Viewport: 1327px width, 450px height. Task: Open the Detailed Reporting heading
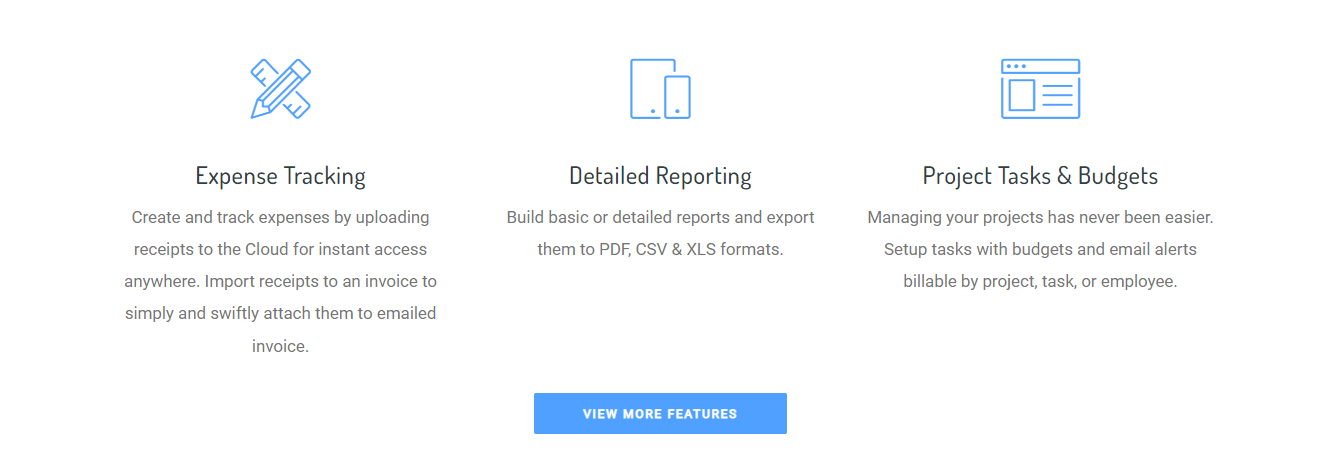660,177
